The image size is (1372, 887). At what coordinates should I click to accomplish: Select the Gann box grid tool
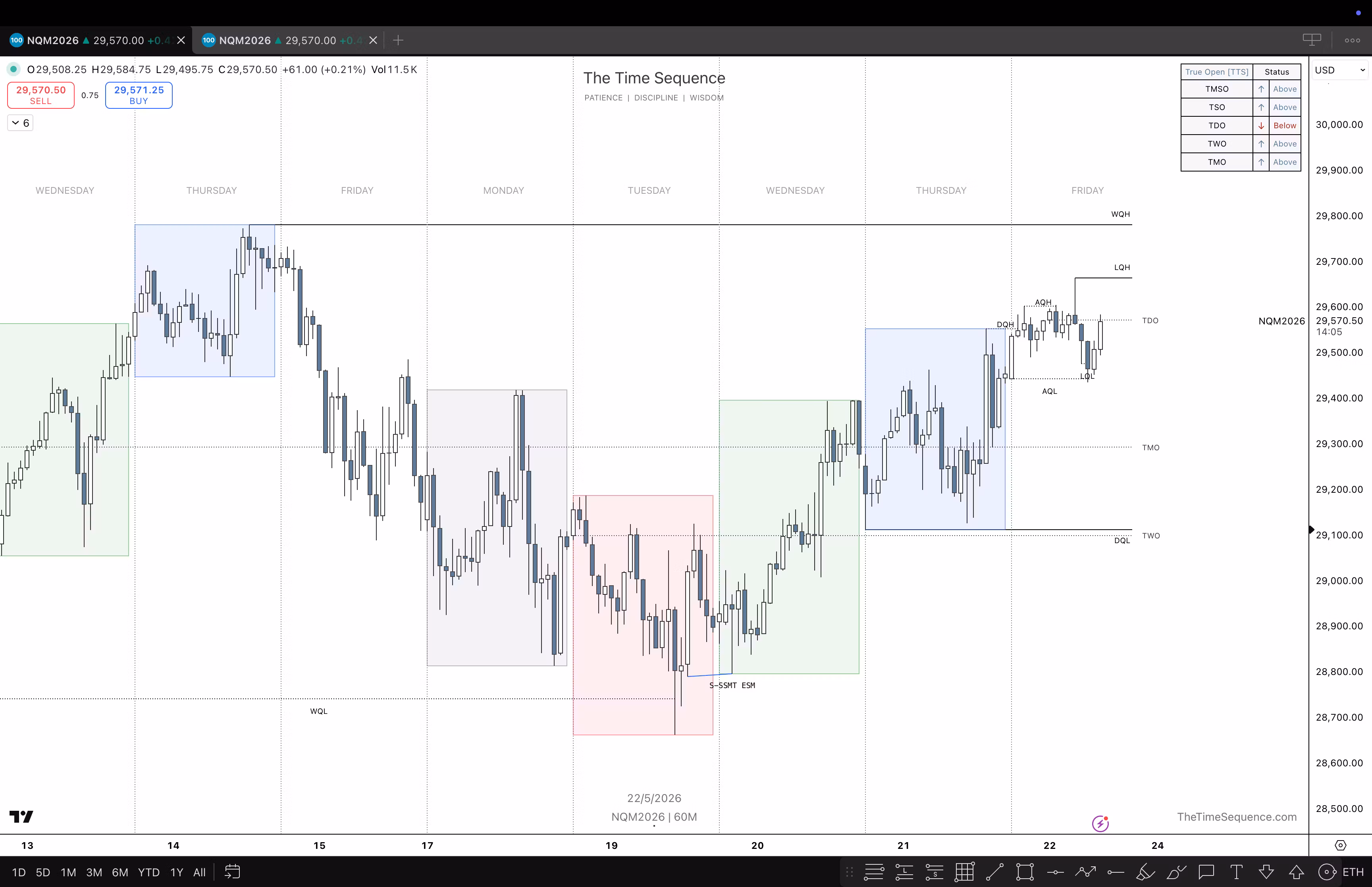(x=964, y=872)
